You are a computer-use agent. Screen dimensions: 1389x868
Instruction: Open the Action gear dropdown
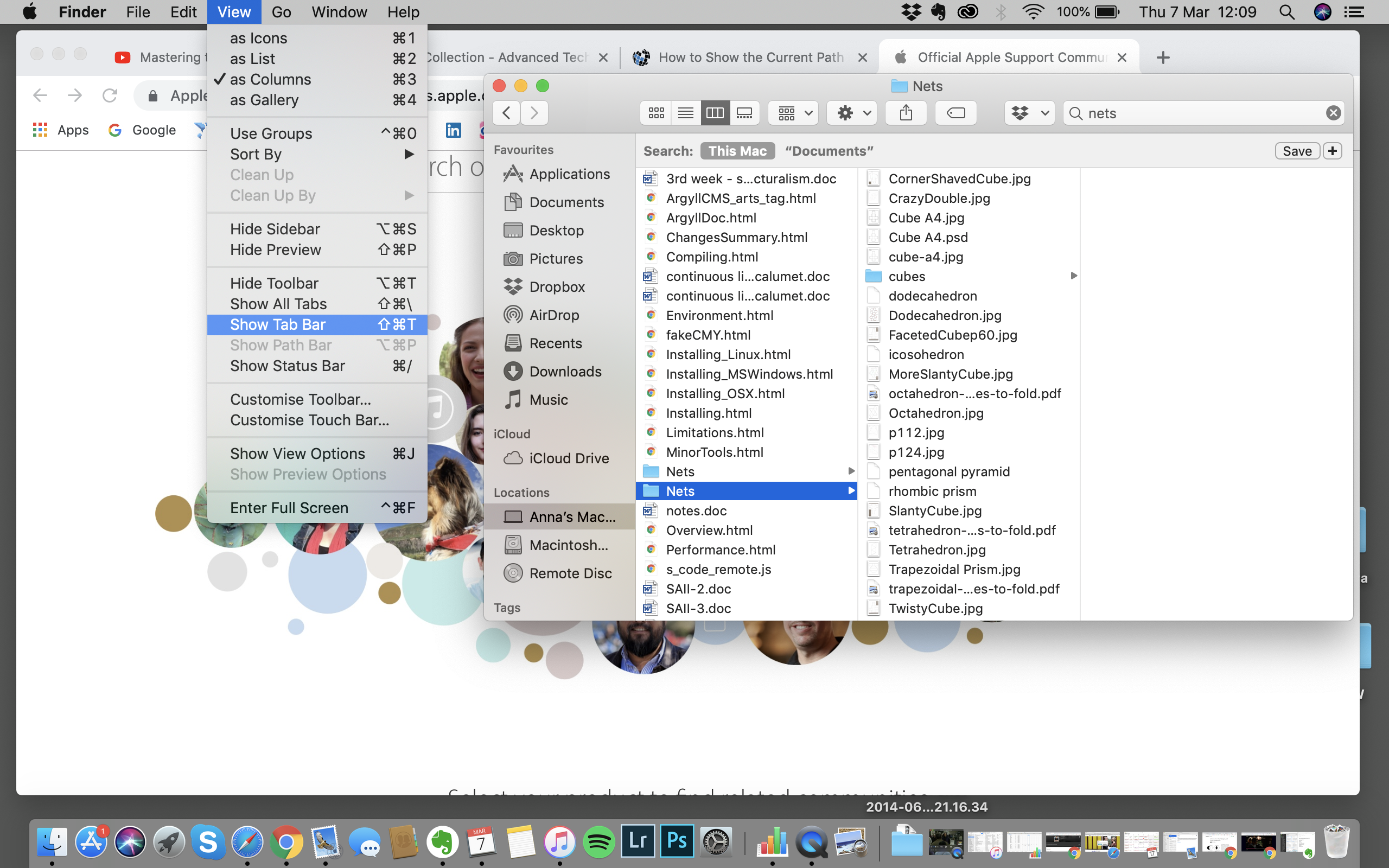853,113
